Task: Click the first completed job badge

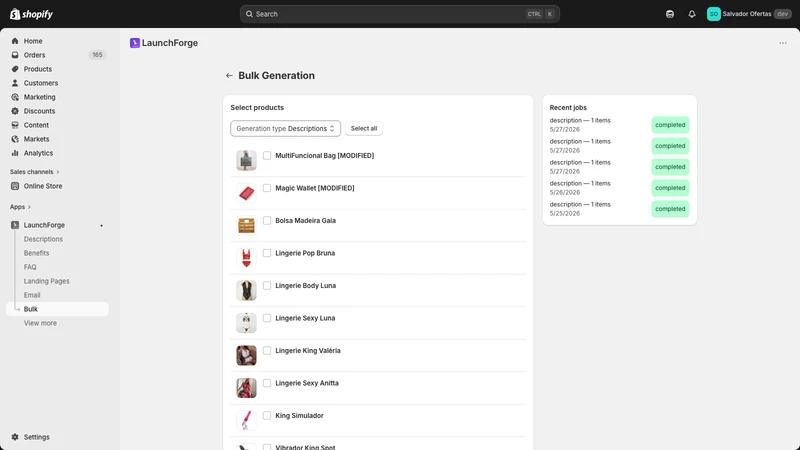Action: coord(670,125)
